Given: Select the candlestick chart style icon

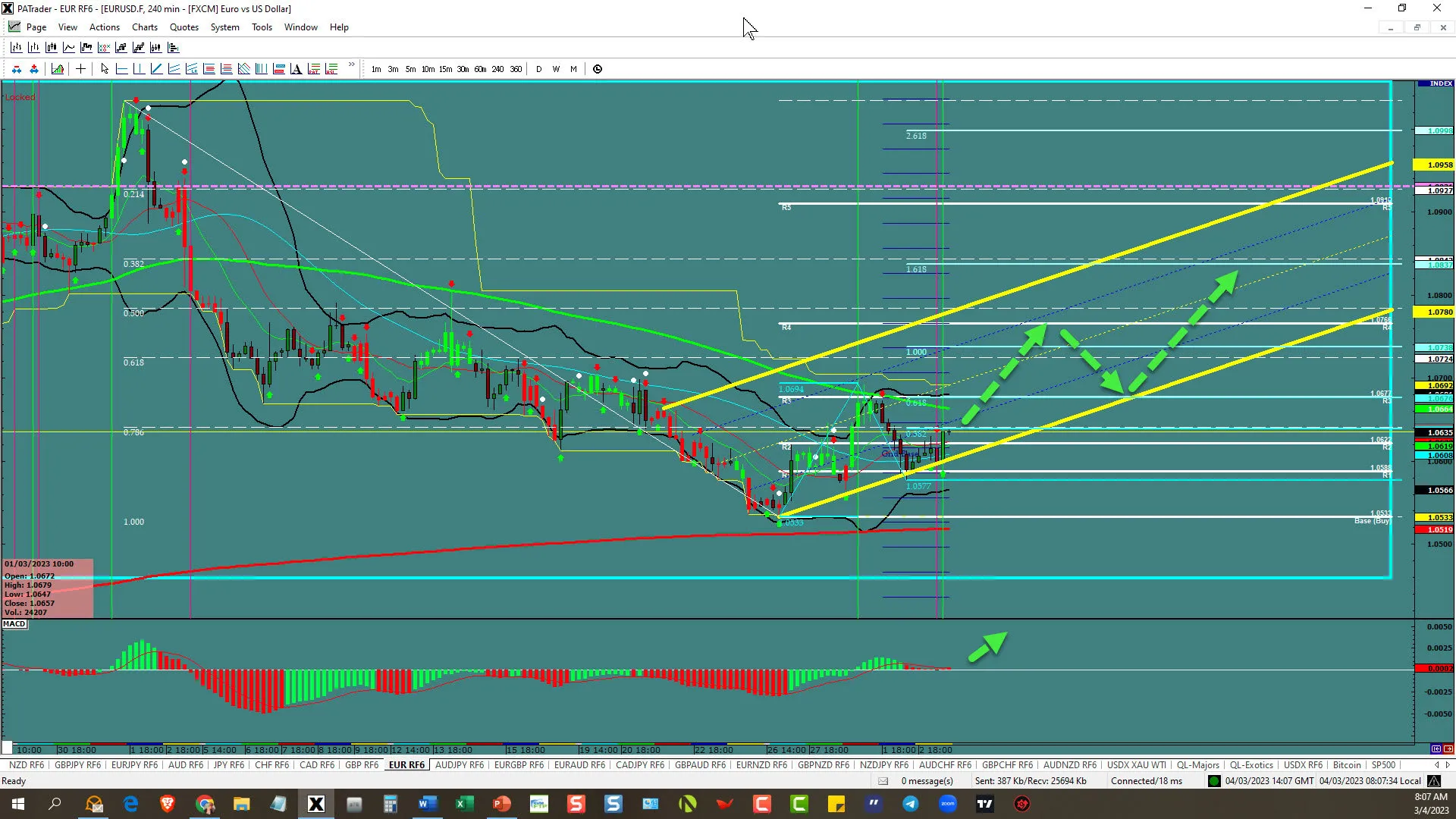Looking at the screenshot, I should 51,47.
